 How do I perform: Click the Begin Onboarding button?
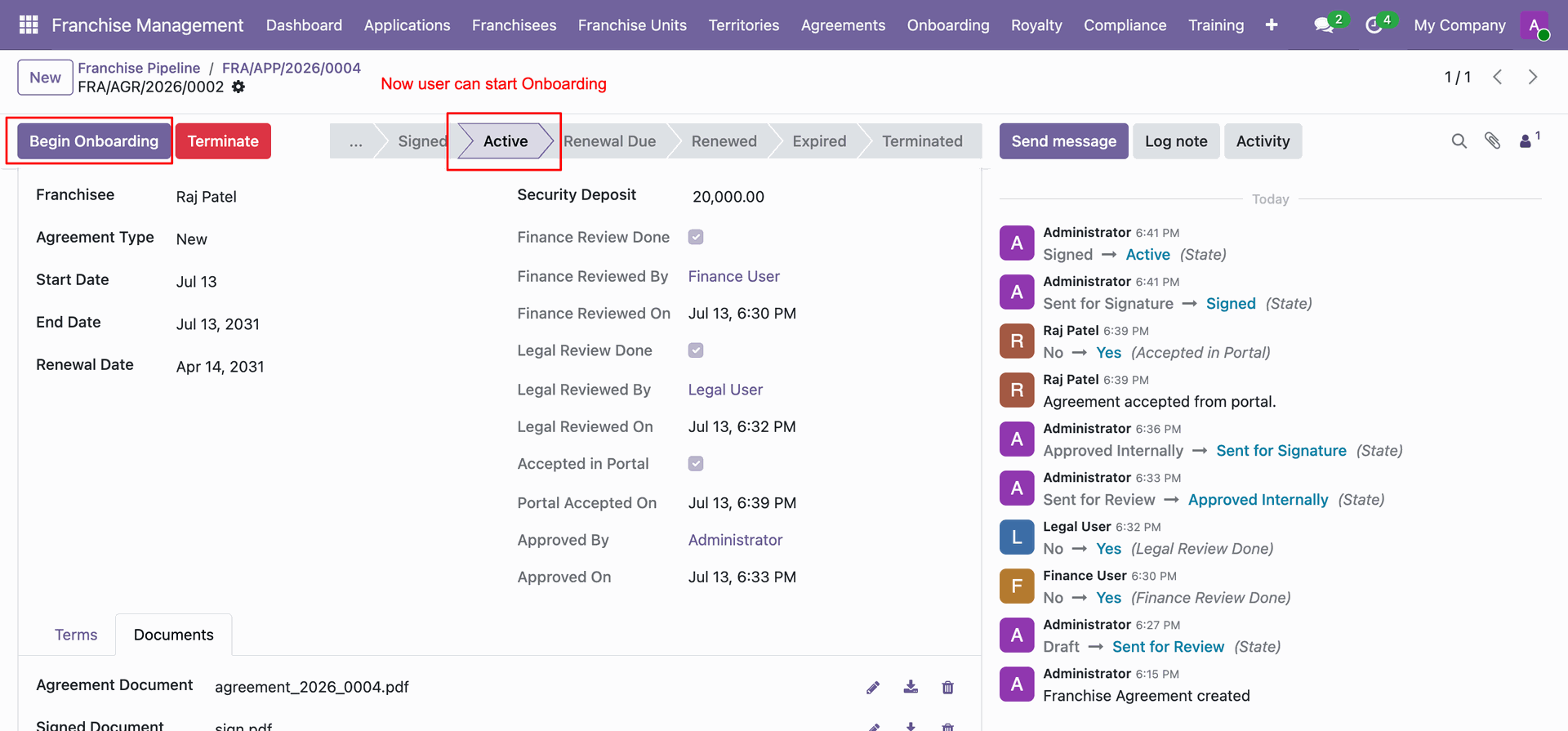94,141
